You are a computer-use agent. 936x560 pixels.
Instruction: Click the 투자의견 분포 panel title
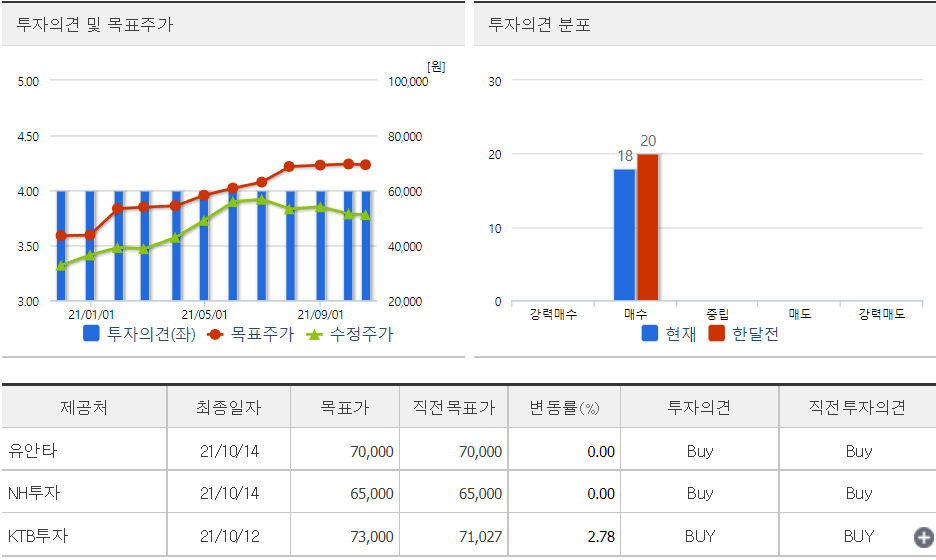tap(539, 25)
